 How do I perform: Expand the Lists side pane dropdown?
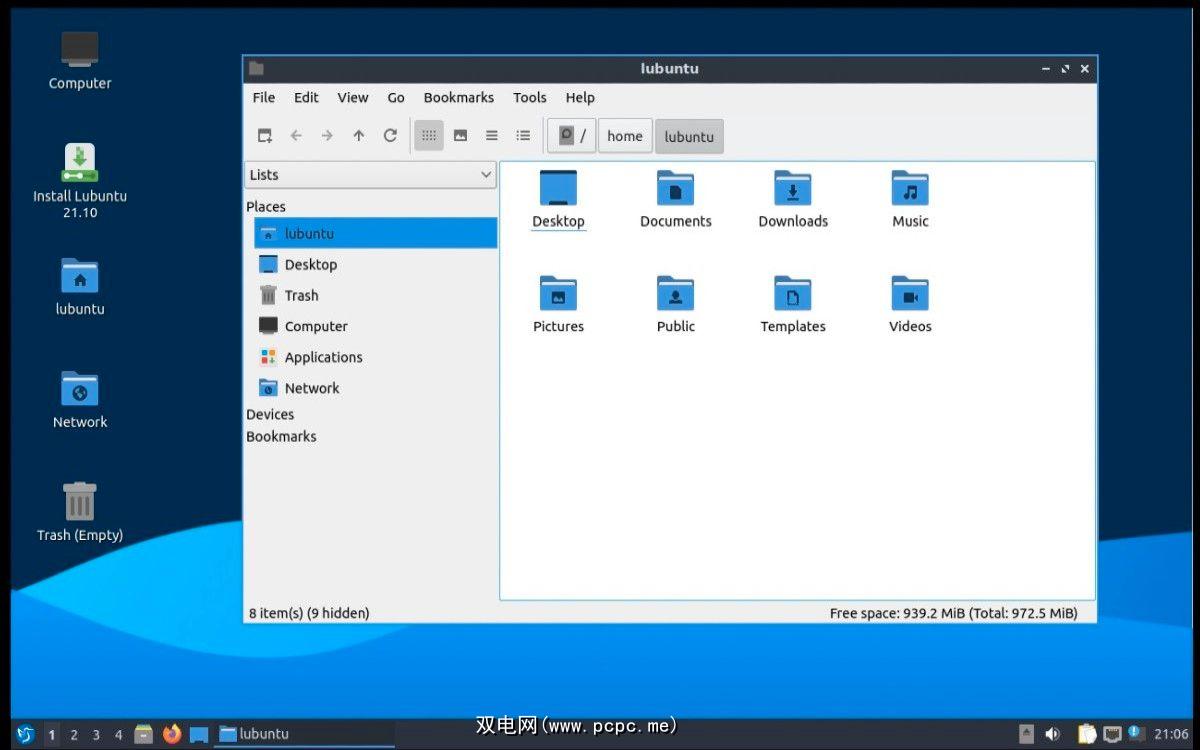click(x=370, y=175)
